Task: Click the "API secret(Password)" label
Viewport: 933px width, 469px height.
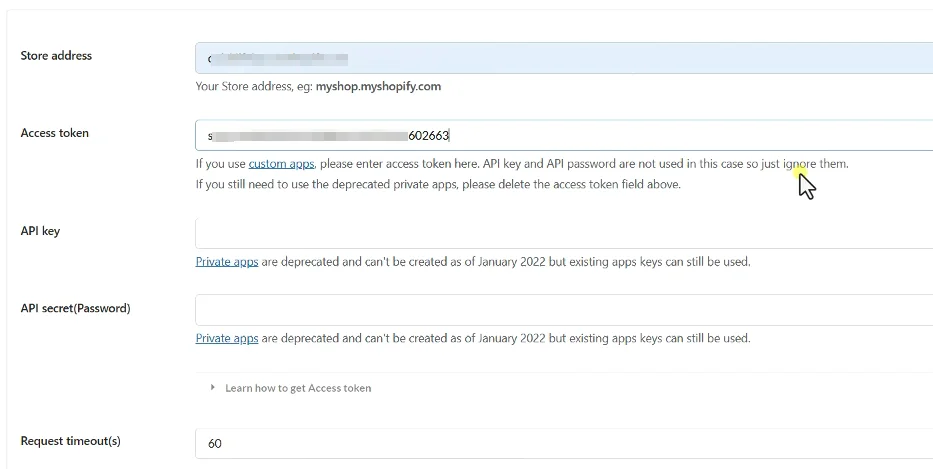Action: [x=75, y=308]
